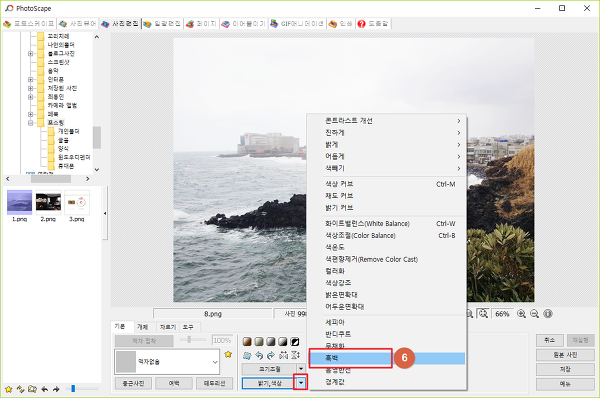Open the 밝게 submenu

click(387, 145)
